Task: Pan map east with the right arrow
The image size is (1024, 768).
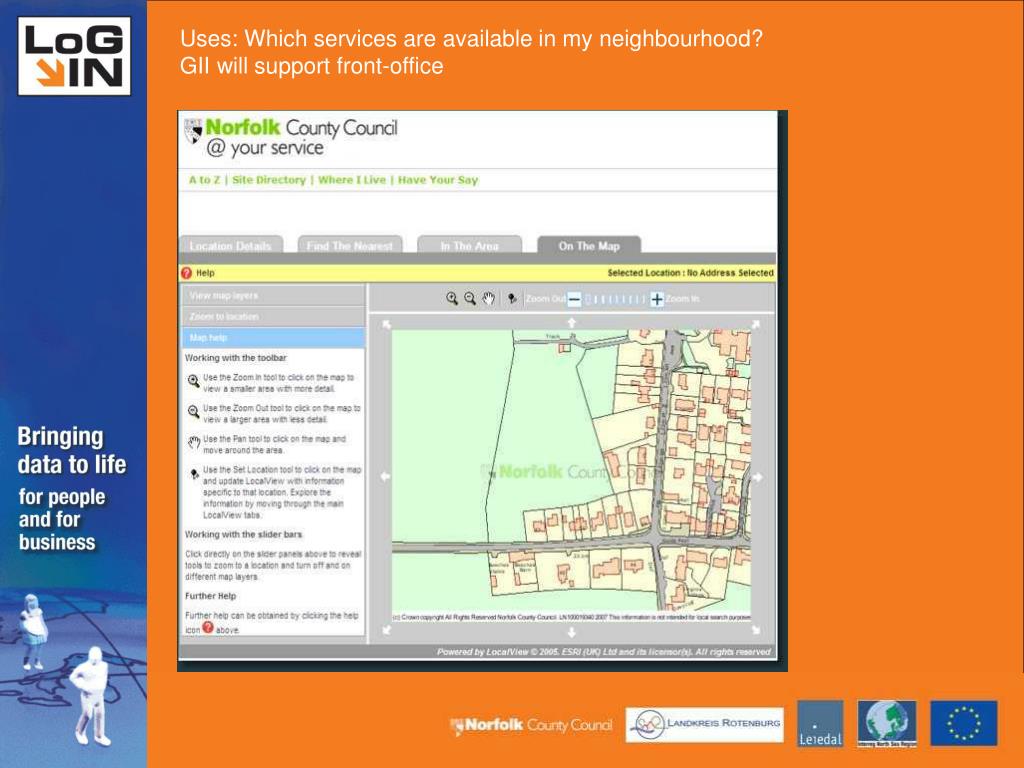Action: 758,477
